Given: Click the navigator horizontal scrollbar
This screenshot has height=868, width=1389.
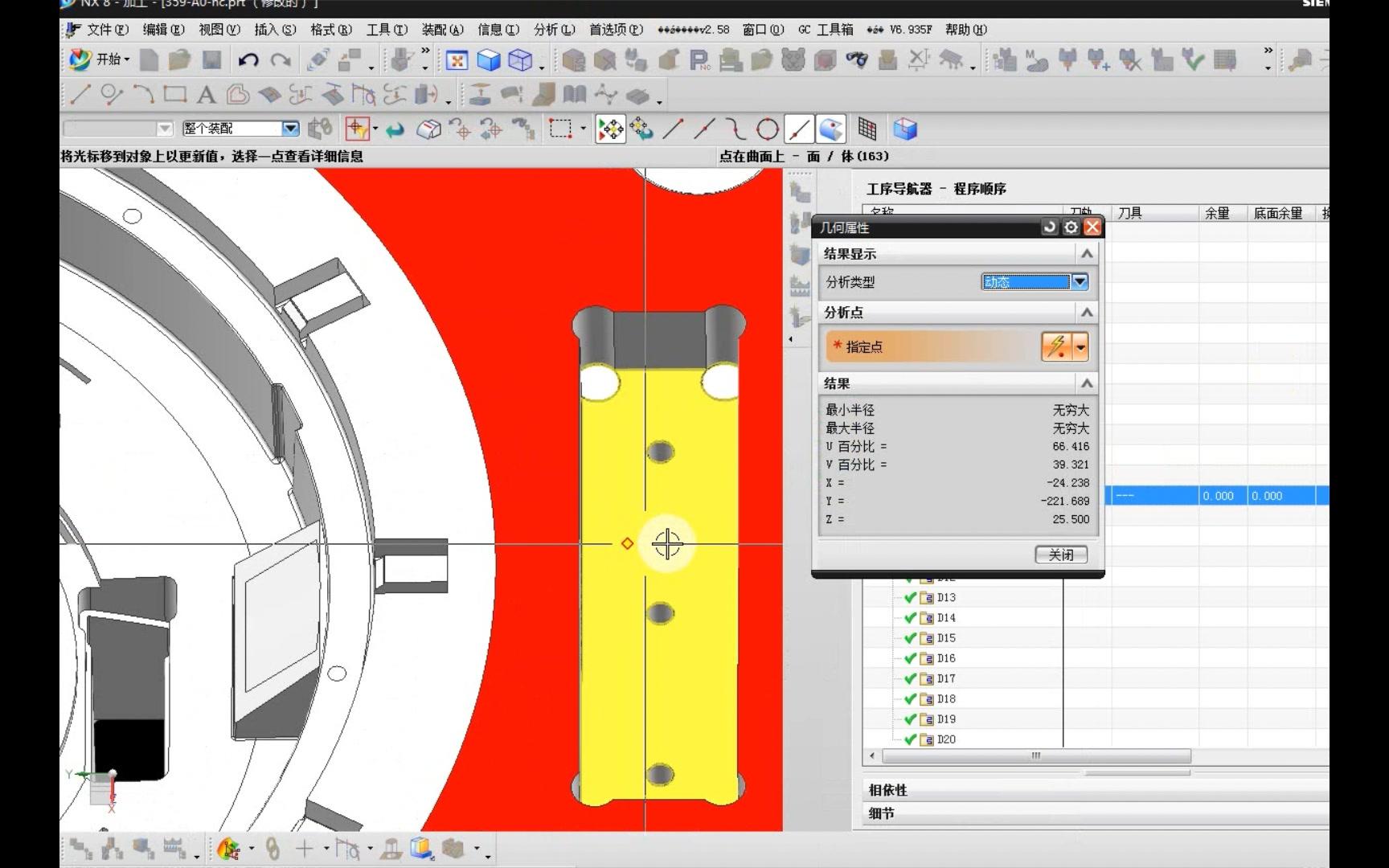Looking at the screenshot, I should 1036,756.
